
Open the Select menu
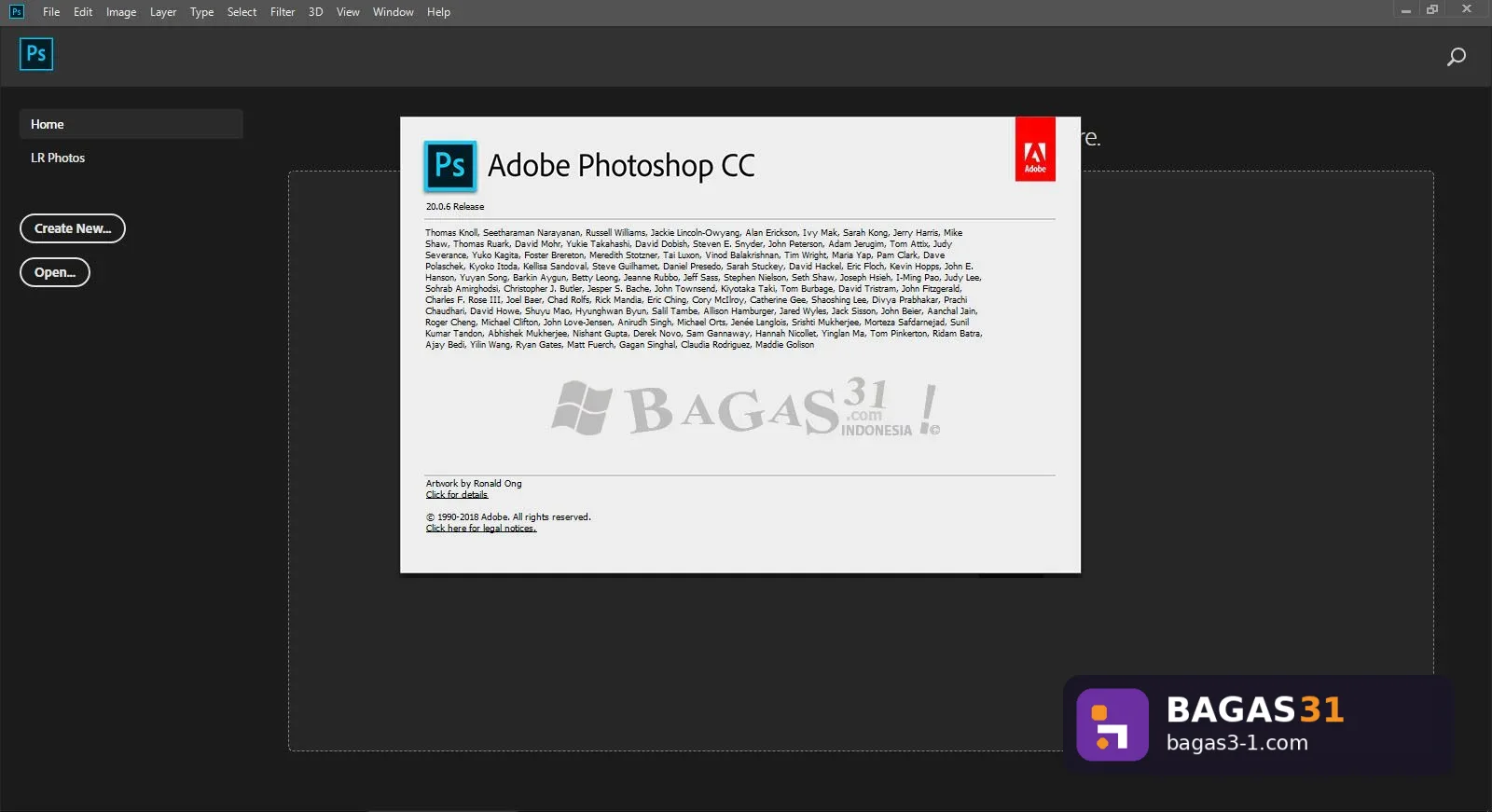pos(242,12)
